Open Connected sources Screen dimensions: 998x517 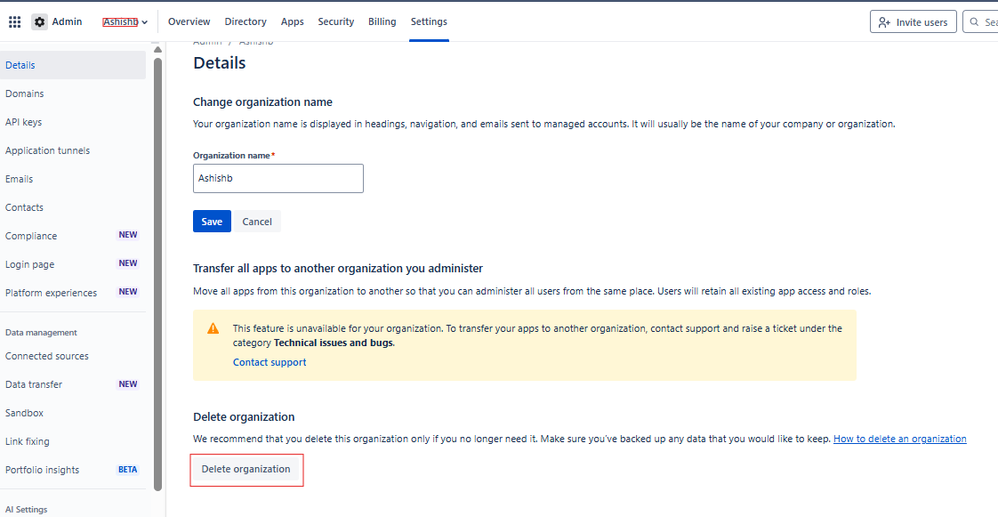pos(73,356)
